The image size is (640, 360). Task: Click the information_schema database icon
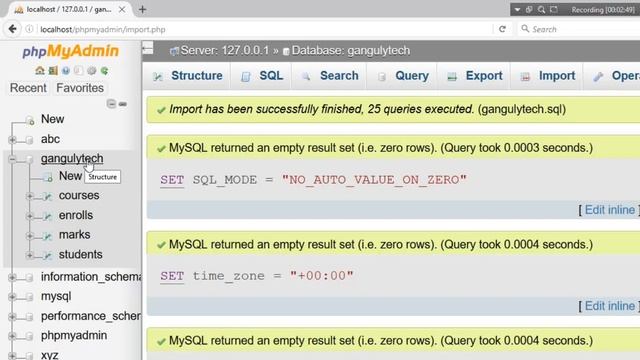tap(29, 278)
